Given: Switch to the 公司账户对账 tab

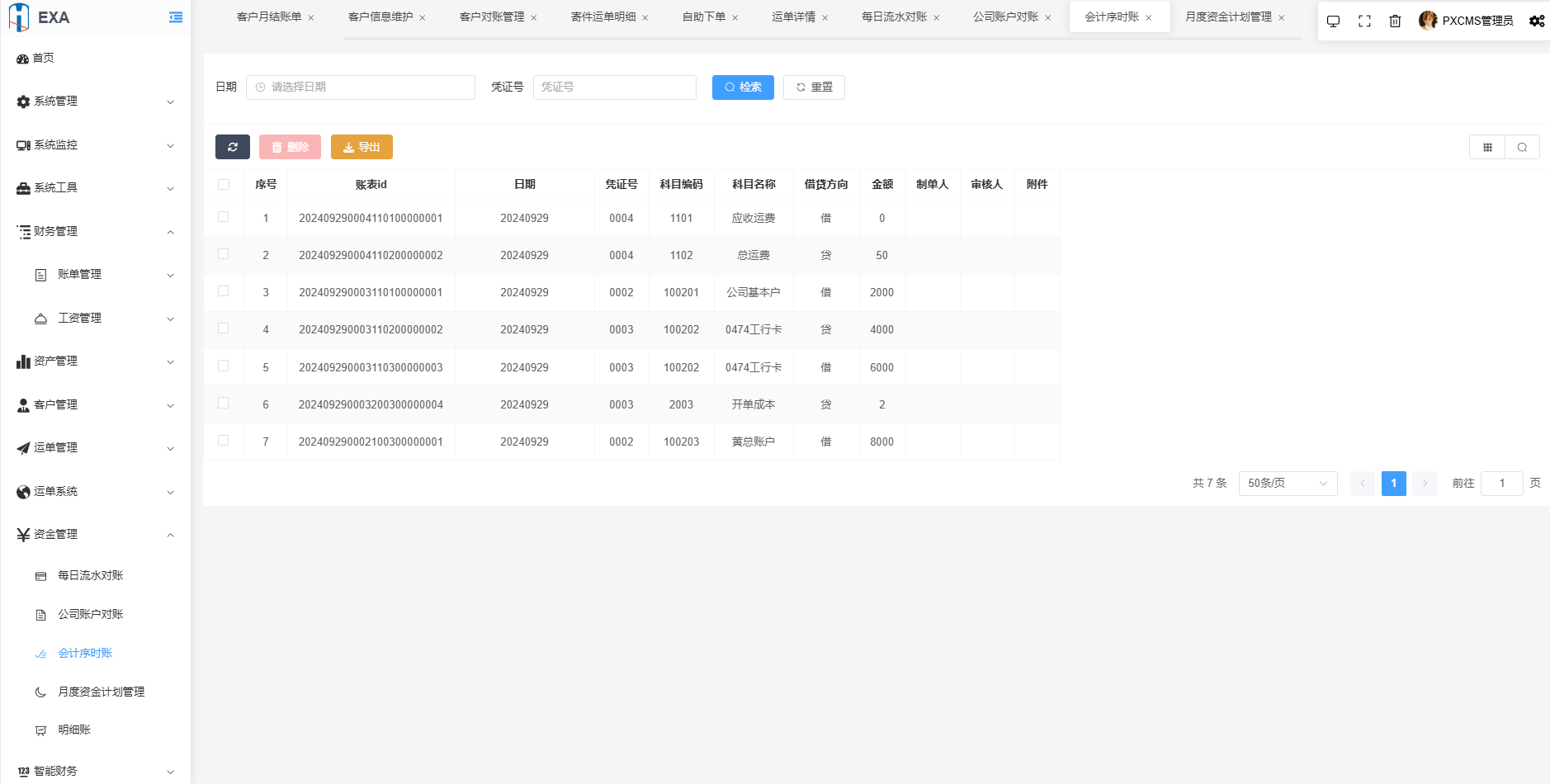Looking at the screenshot, I should pos(1006,17).
